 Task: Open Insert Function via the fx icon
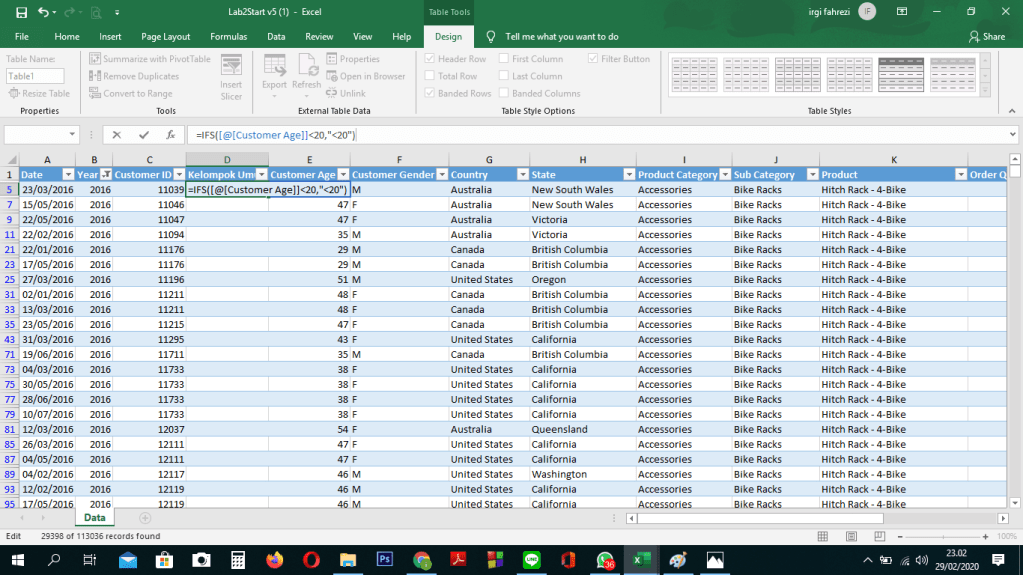(170, 134)
